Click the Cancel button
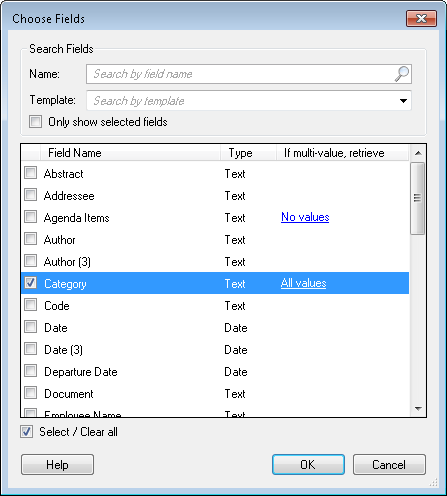Screen dimensions: 447x496 (x=389, y=464)
